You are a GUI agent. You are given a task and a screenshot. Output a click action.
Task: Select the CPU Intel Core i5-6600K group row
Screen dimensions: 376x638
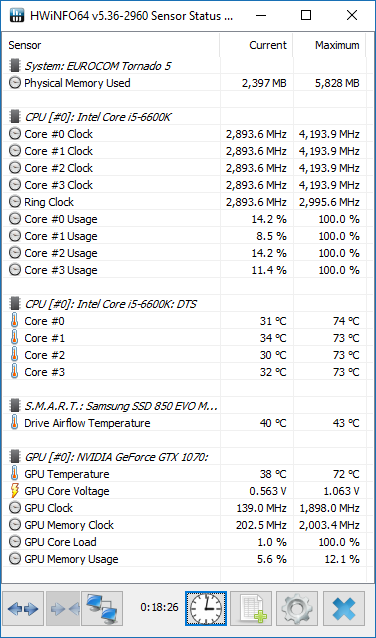coord(184,117)
